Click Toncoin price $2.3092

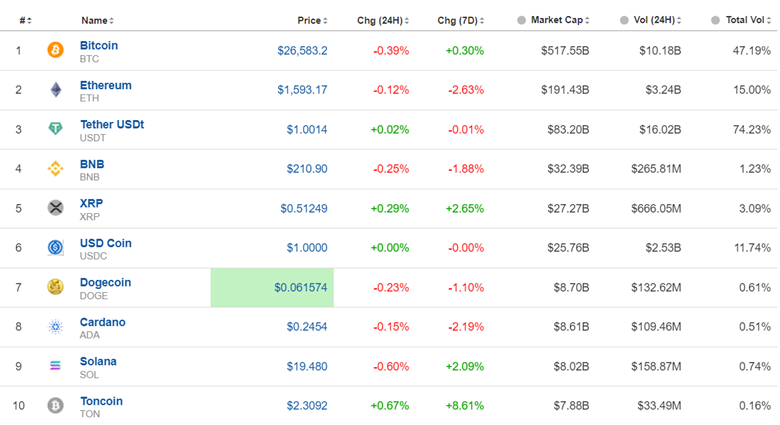coord(307,406)
